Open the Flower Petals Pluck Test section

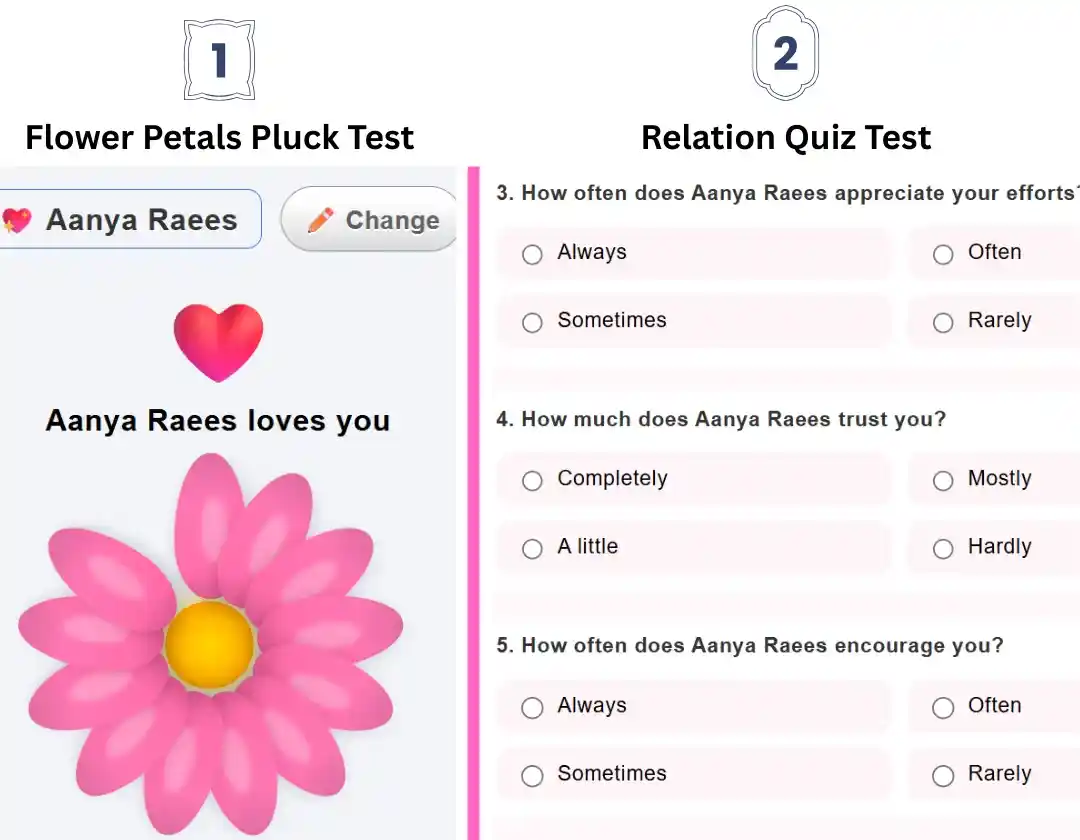pyautogui.click(x=218, y=137)
